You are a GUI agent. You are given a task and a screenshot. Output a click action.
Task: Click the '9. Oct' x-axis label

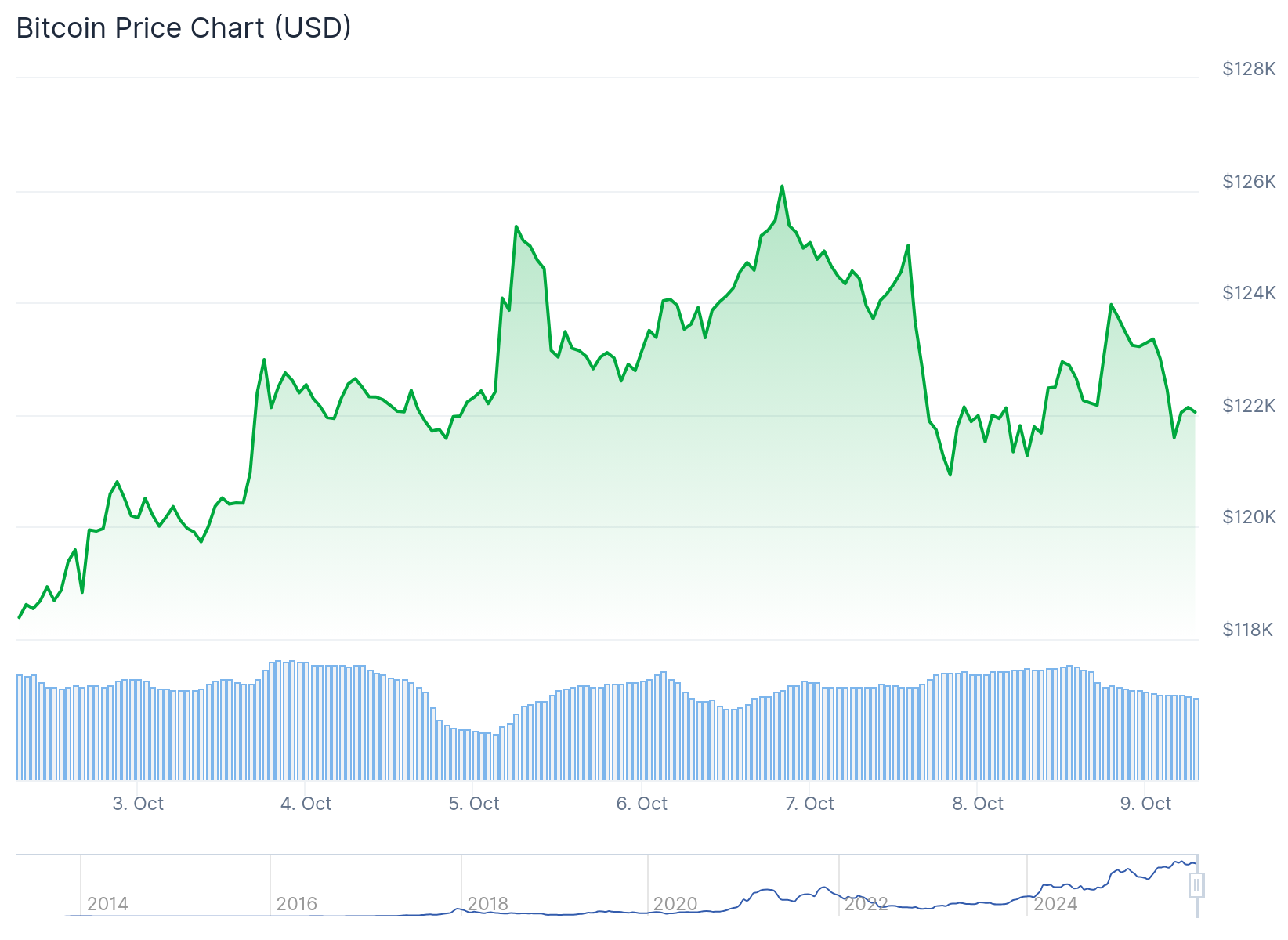1145,804
